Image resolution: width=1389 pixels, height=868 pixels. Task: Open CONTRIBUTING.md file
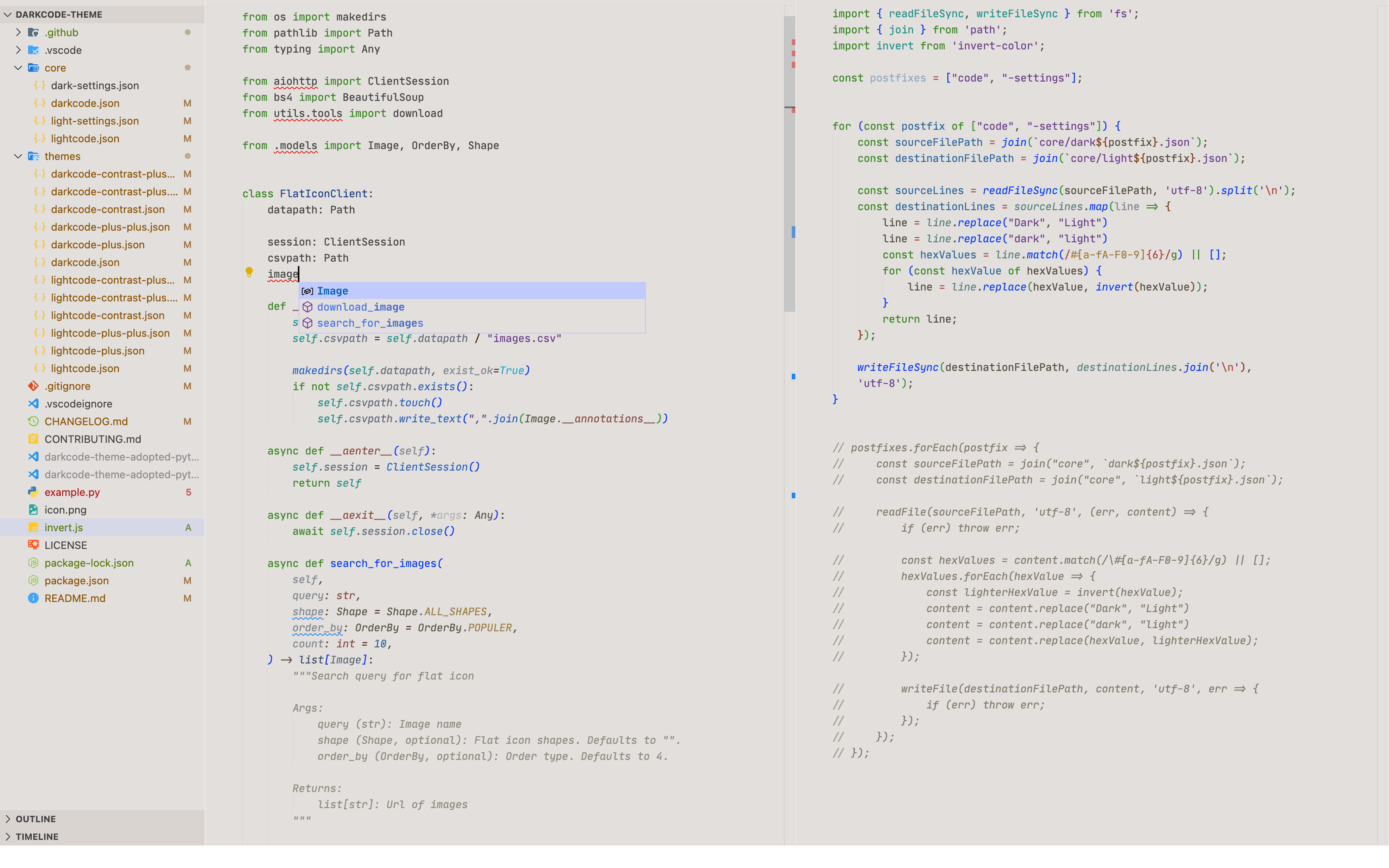coord(92,439)
